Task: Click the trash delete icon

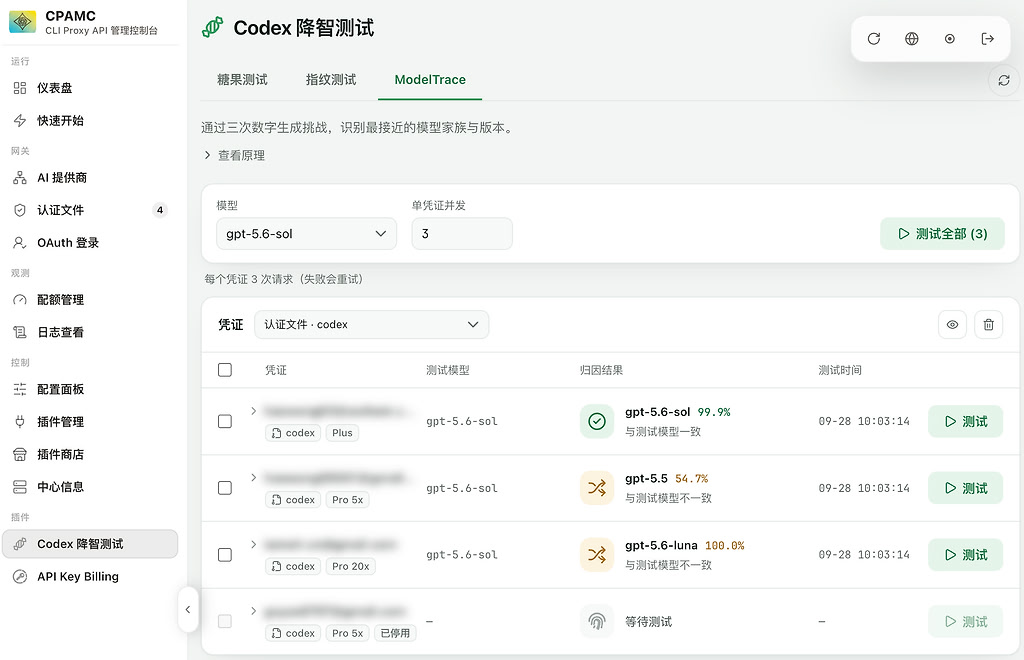Action: 989,324
